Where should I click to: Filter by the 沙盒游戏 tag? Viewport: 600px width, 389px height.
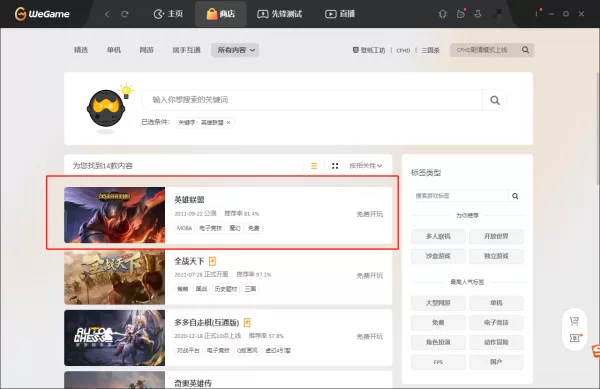click(x=438, y=256)
